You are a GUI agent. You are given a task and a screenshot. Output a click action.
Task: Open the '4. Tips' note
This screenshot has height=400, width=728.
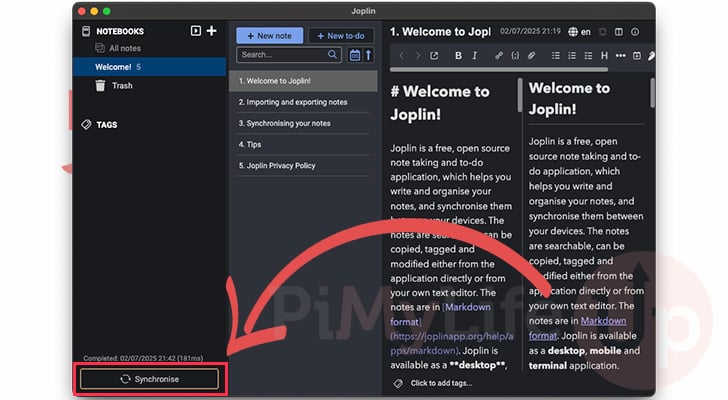304,144
